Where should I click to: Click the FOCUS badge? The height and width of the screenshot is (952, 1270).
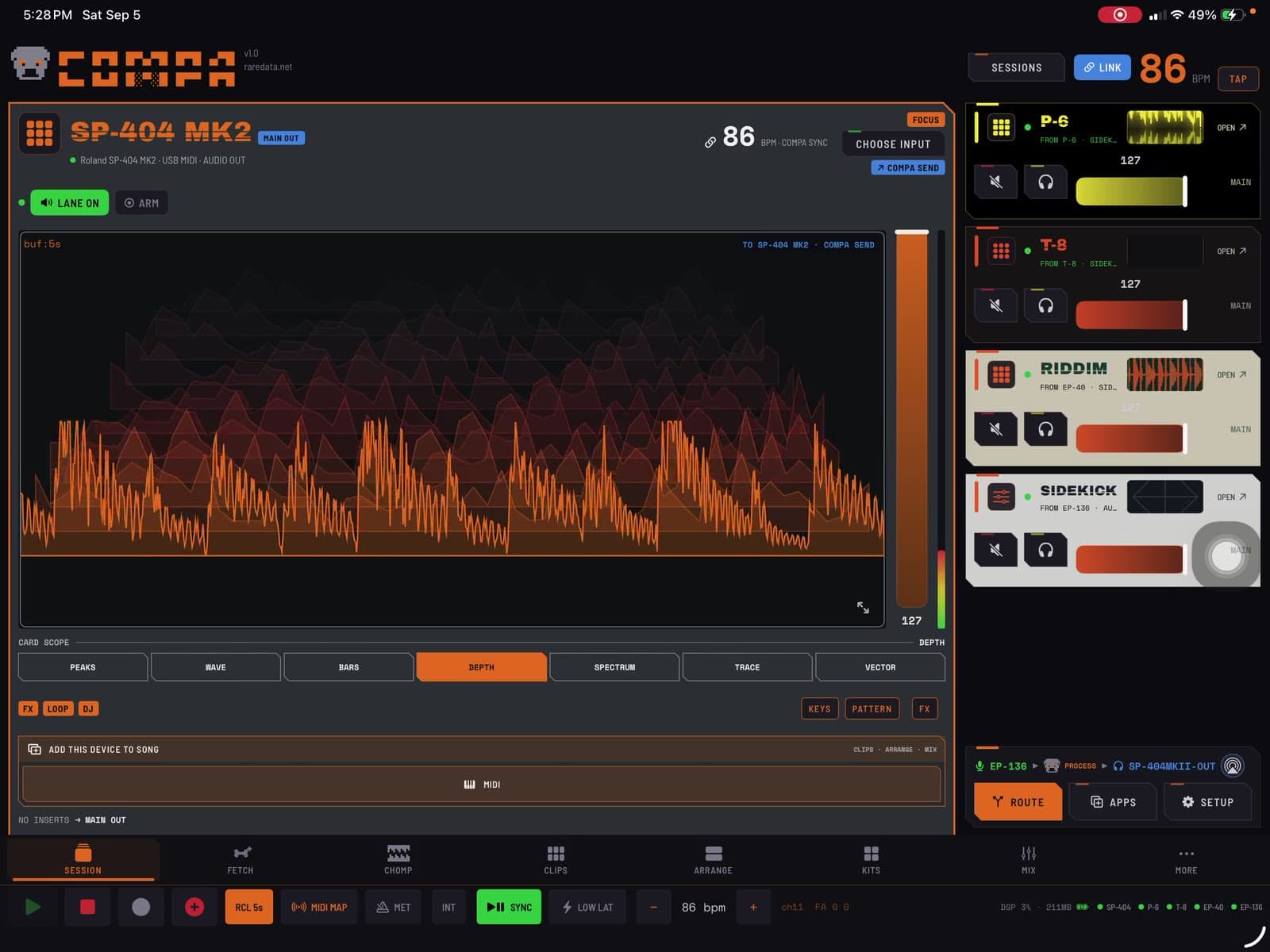(x=926, y=120)
